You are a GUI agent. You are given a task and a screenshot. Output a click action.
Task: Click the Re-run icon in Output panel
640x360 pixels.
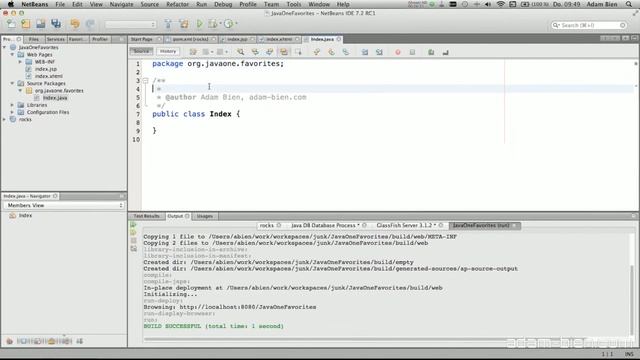[133, 225]
